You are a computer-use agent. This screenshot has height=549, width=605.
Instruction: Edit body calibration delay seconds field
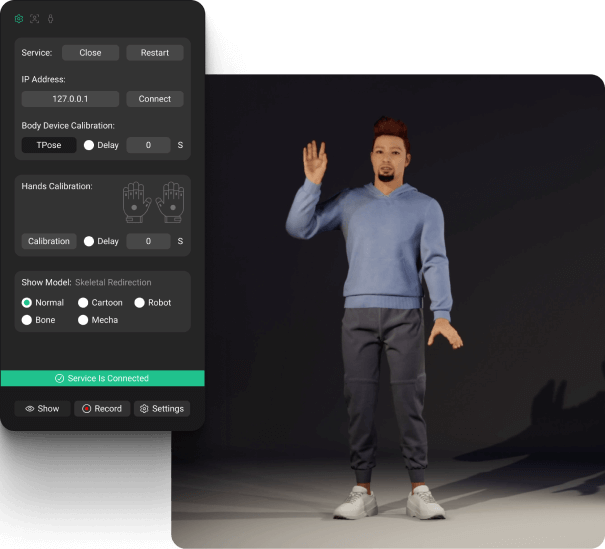coord(149,145)
